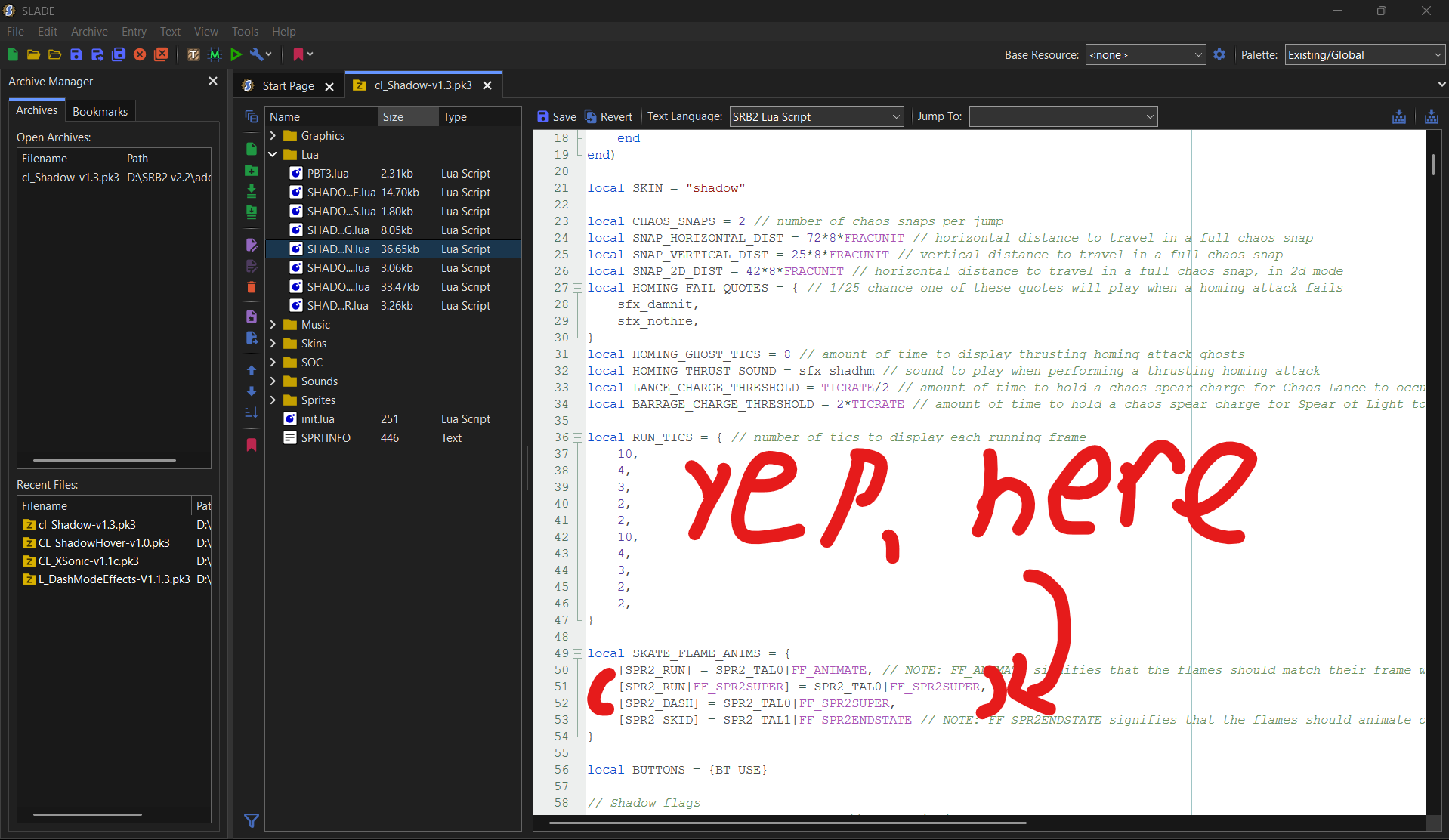Switch to the Bookmarks tab

click(100, 111)
